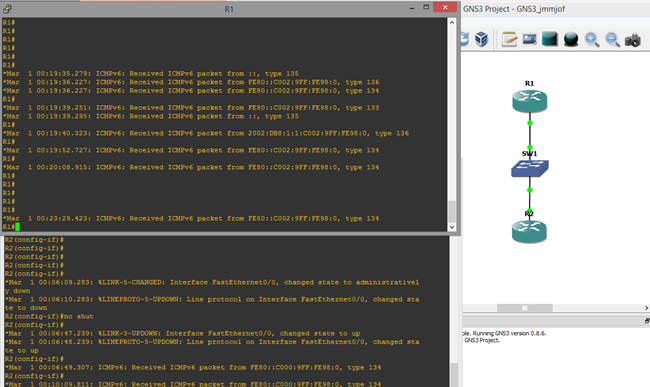Click the 00:20:08.915 type 134 log line
The width and height of the screenshot is (650, 387).
point(191,167)
